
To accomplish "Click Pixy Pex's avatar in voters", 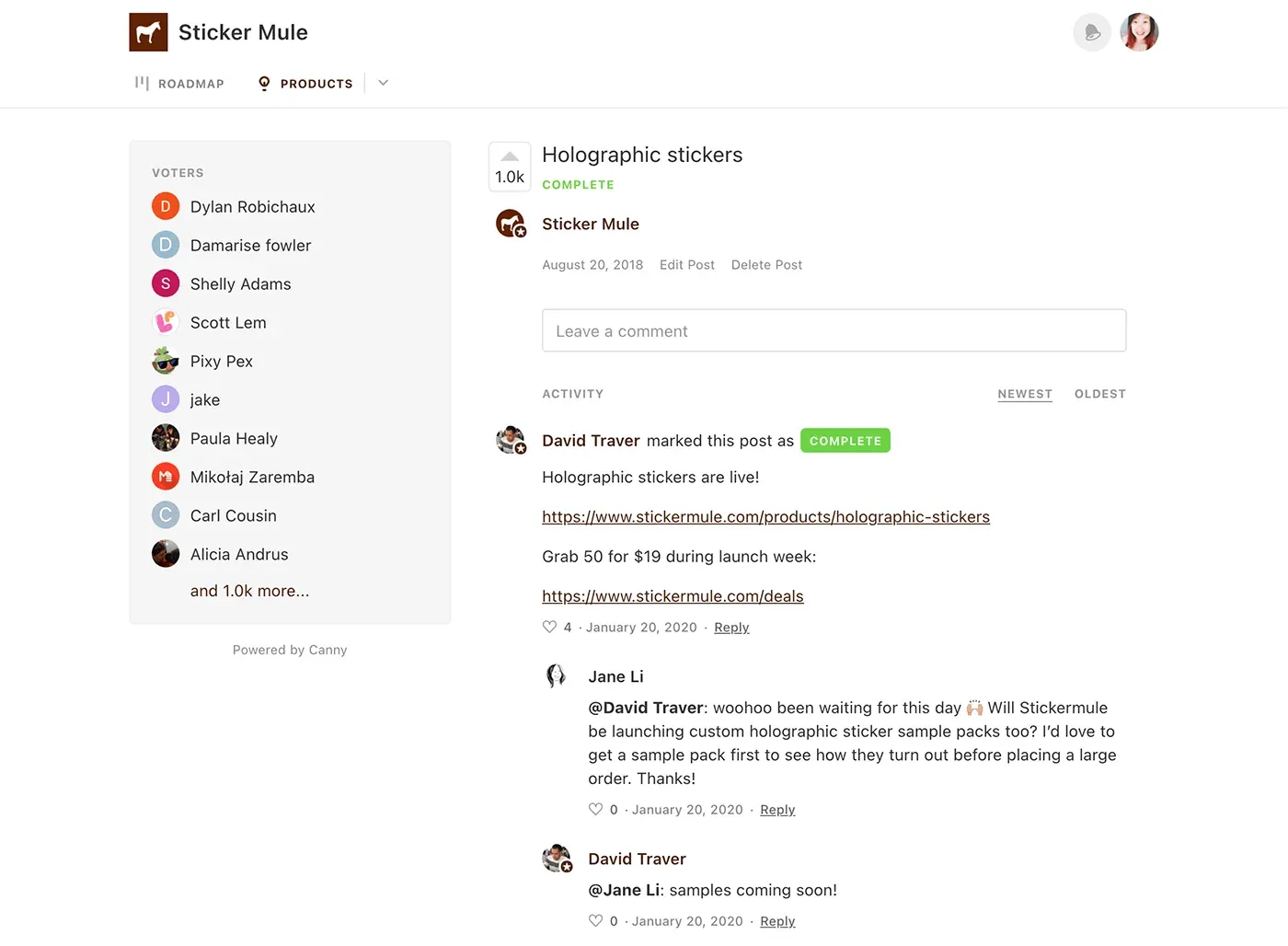I will click(x=166, y=362).
